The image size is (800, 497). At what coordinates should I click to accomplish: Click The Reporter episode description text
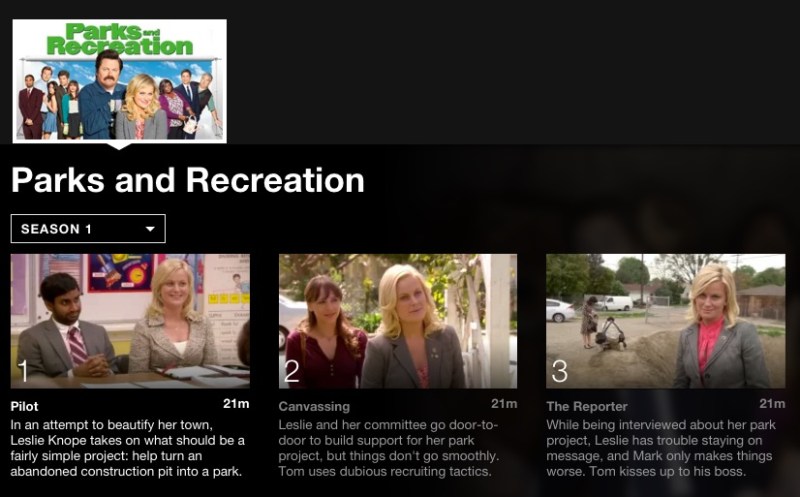point(661,448)
